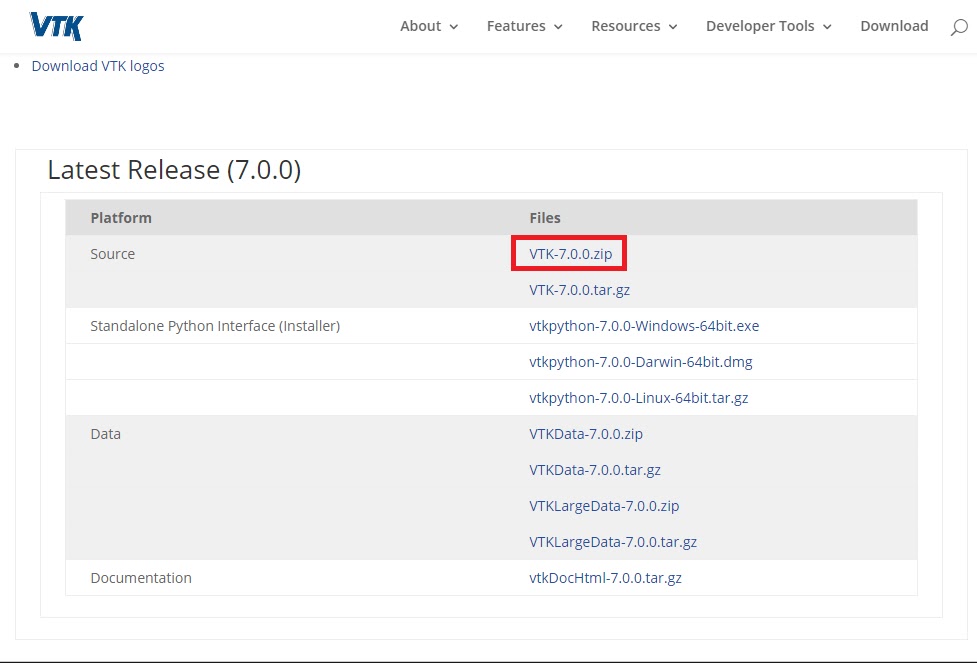Select the Data platform cell
This screenshot has height=664, width=977.
105,434
